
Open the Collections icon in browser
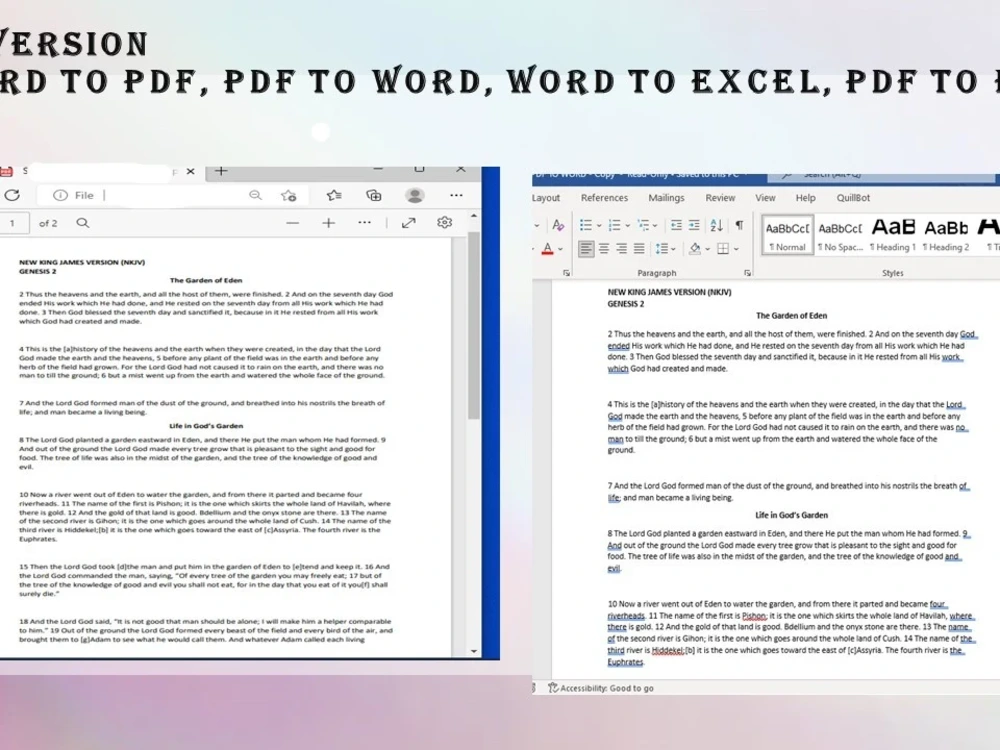374,195
